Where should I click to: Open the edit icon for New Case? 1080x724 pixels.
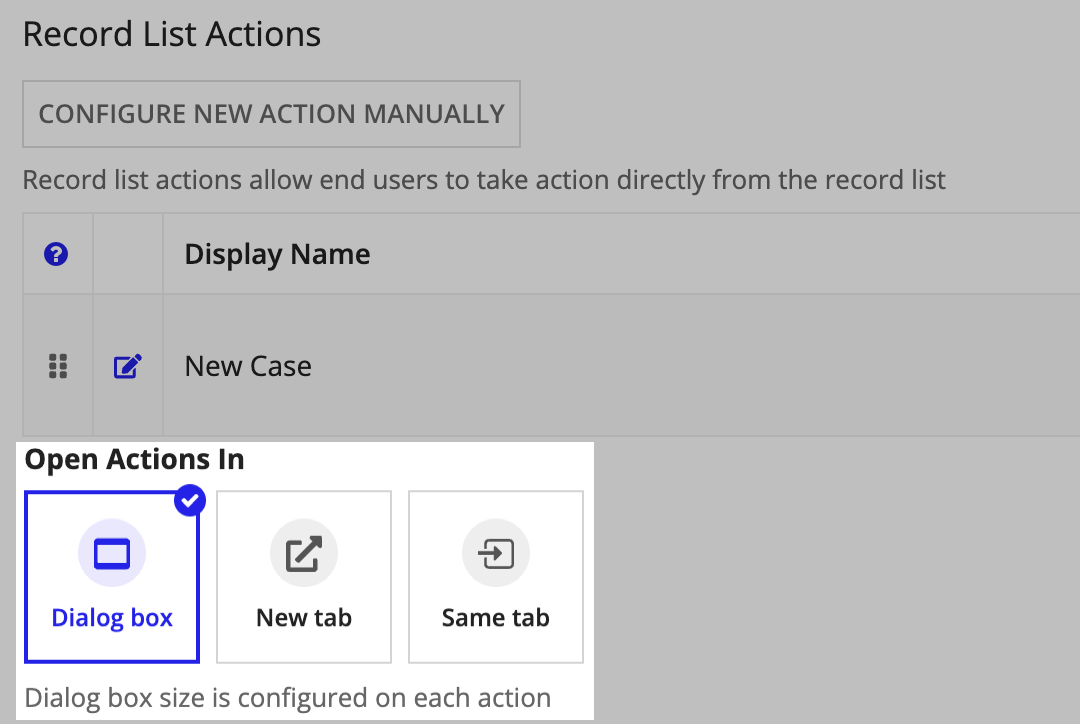127,366
